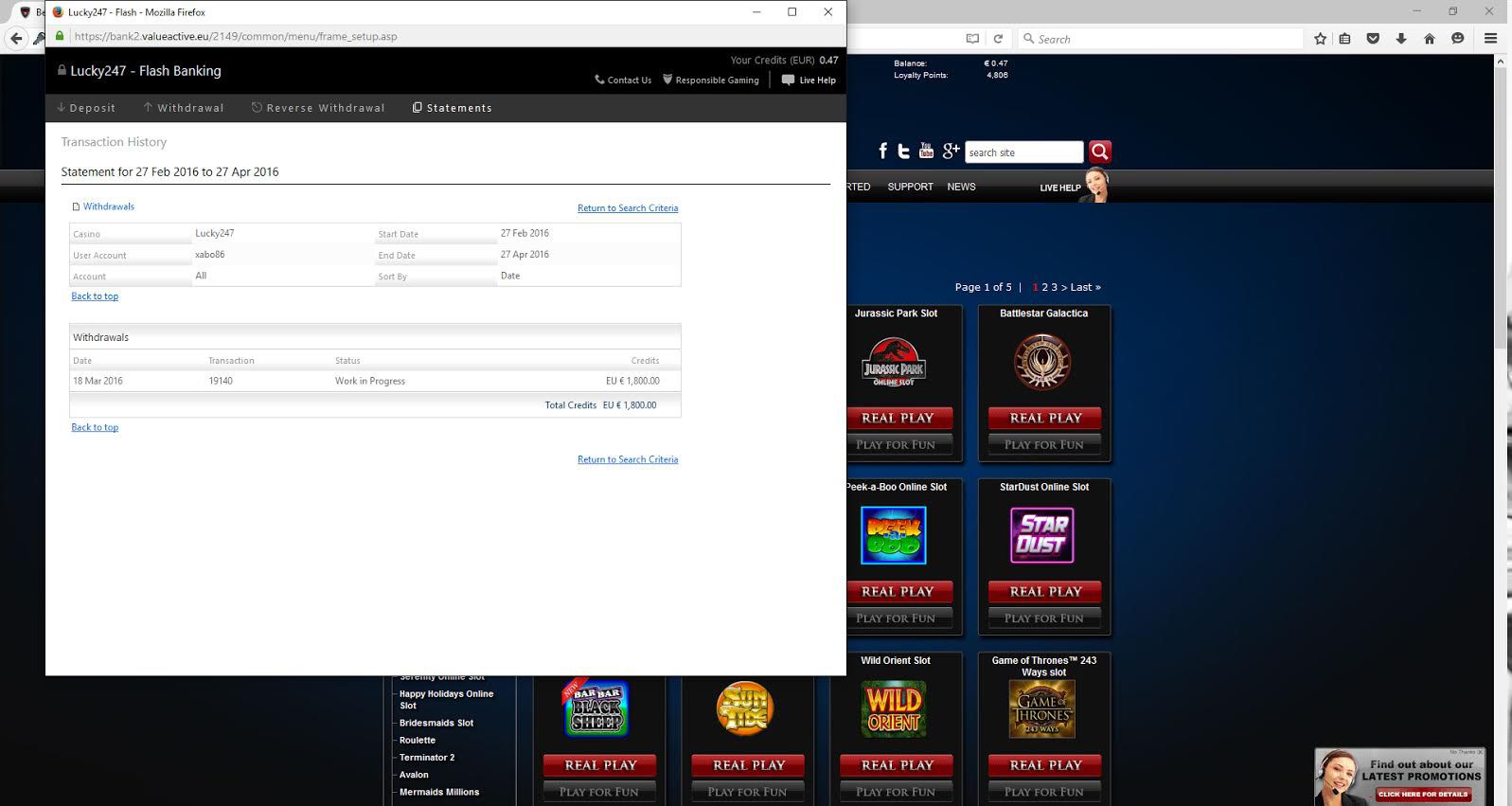Go to page 3 of games

[x=1054, y=287]
